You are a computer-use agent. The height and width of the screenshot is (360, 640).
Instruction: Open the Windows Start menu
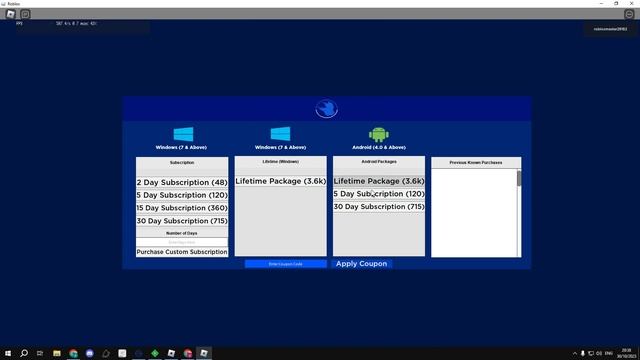click(8, 353)
